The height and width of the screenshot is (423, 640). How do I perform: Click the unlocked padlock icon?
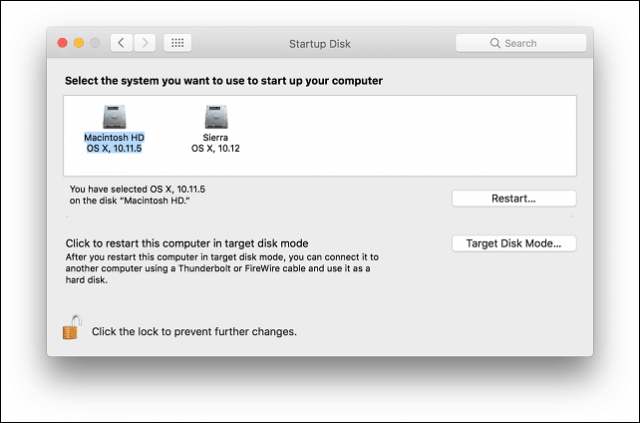(x=72, y=327)
